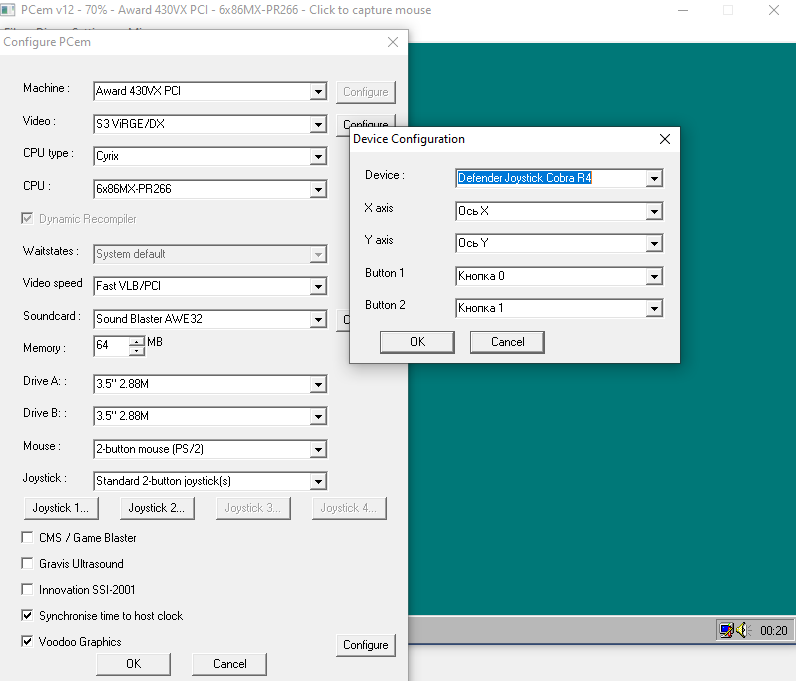Close the Device Configuration dialog
Screen dimensions: 796x681
tap(665, 139)
